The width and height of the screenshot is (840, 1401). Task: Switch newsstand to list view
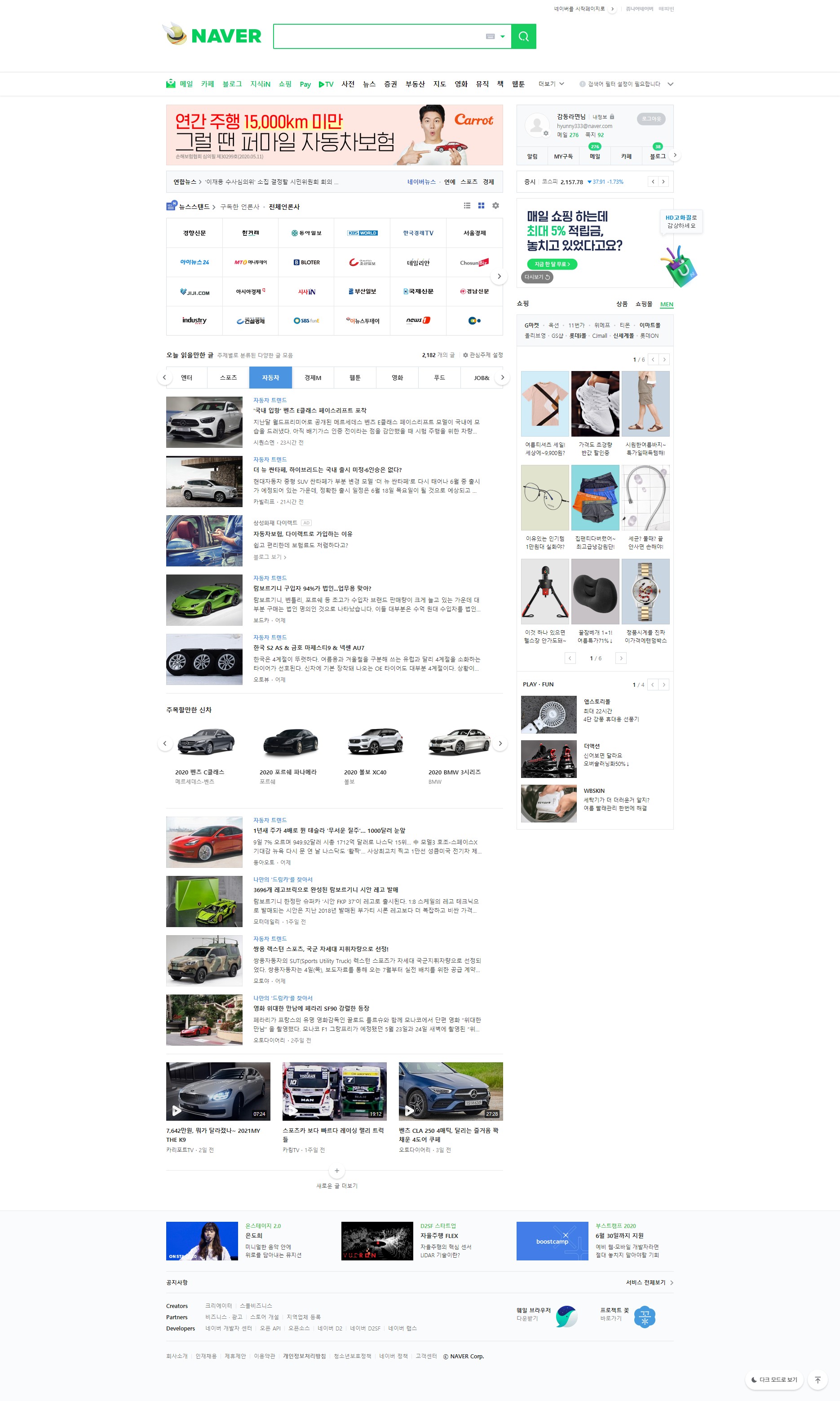tap(467, 205)
